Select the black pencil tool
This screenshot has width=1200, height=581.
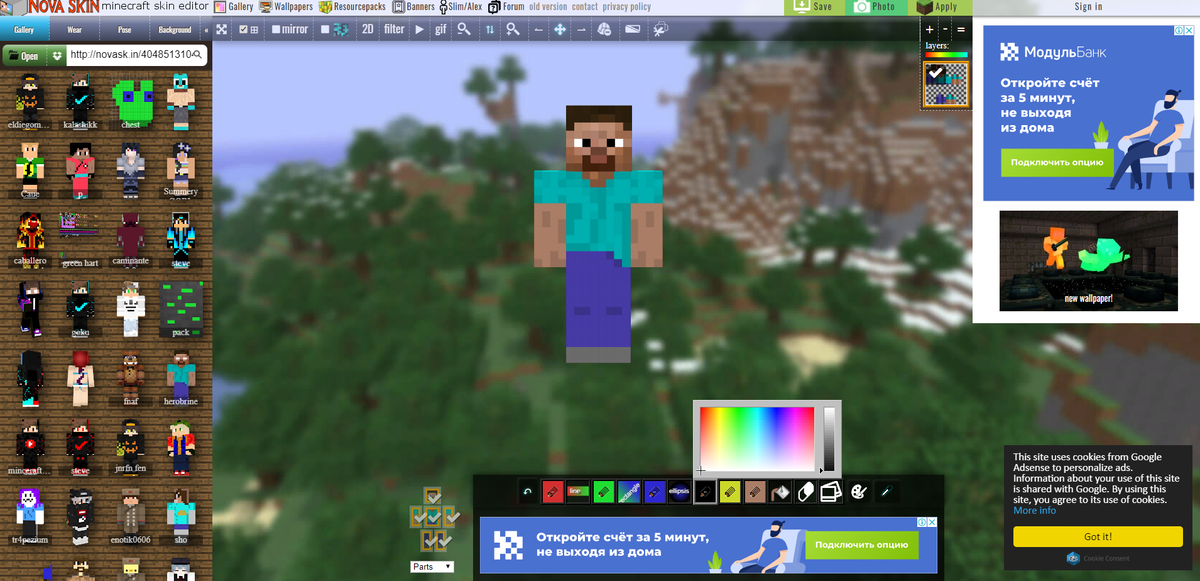click(x=705, y=491)
